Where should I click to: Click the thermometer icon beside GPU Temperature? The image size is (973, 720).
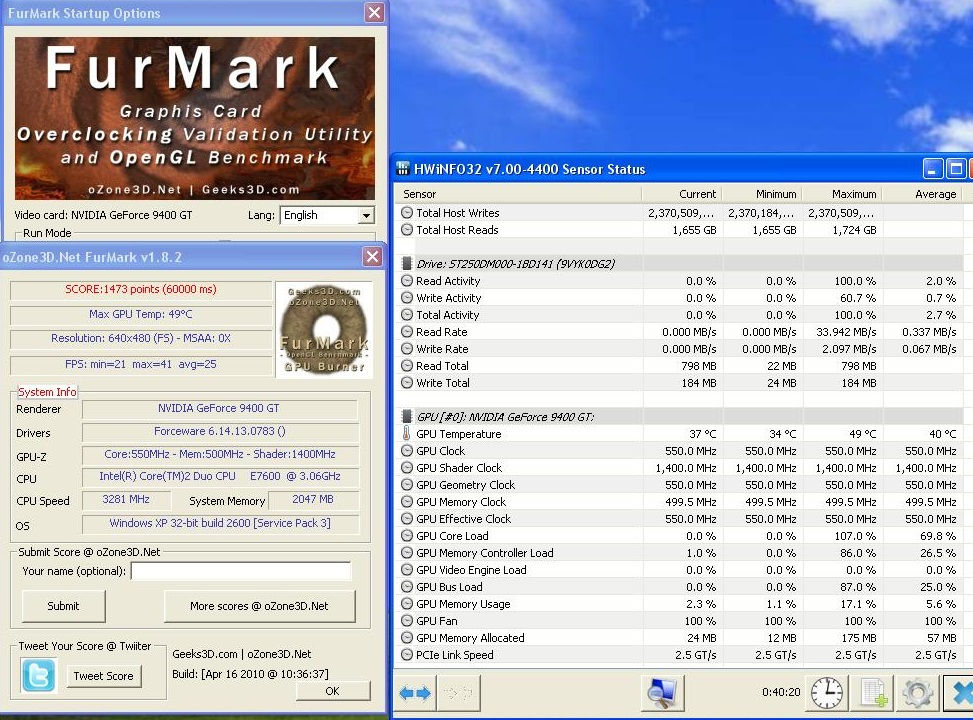[406, 433]
